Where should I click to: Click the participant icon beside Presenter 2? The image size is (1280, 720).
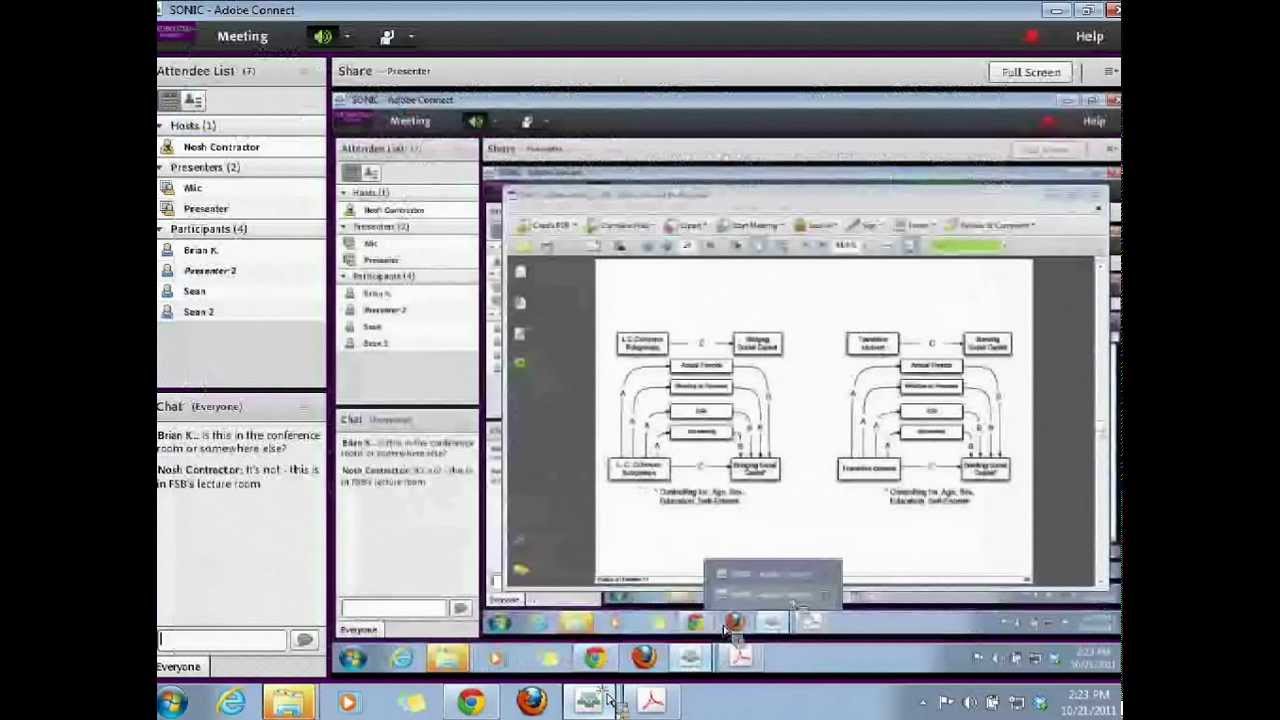pos(168,271)
